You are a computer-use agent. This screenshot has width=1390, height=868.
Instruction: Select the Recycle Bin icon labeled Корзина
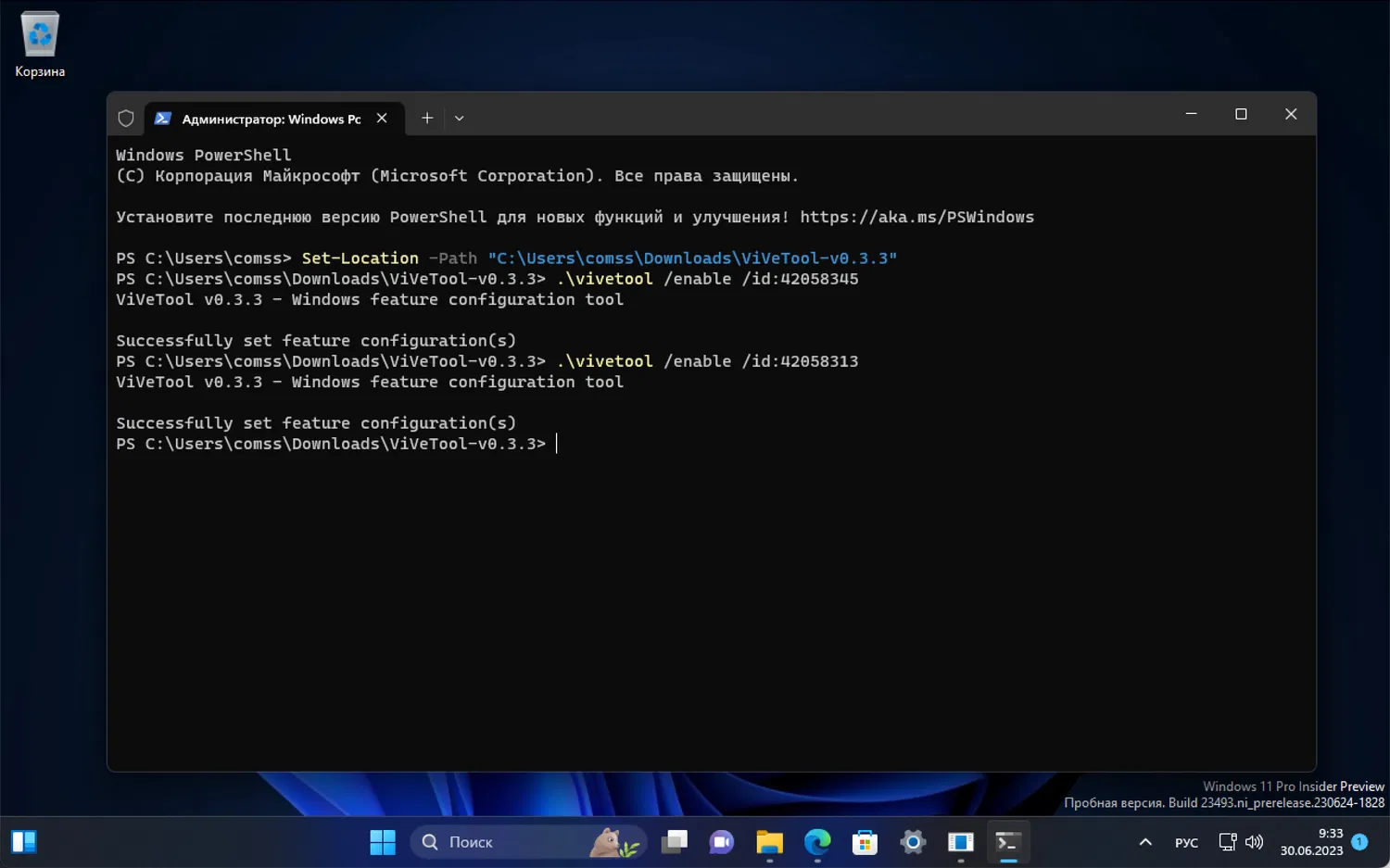tap(40, 44)
